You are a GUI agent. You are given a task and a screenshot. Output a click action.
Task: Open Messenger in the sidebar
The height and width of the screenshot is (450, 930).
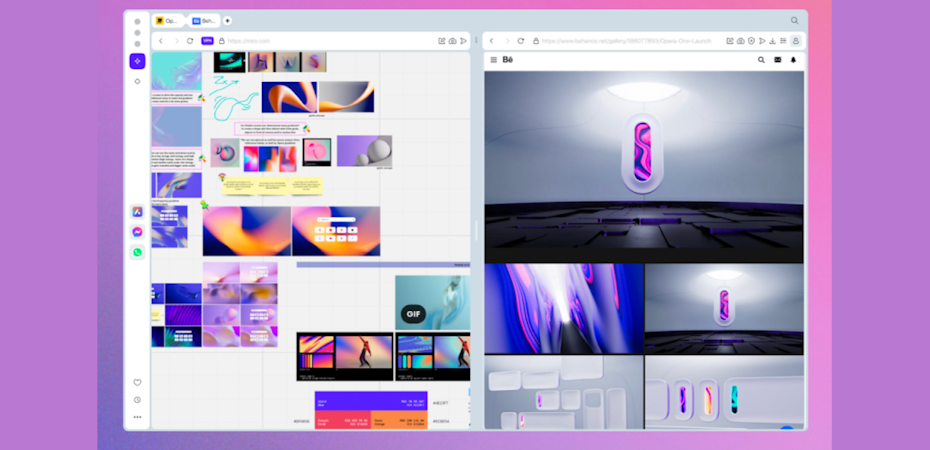pyautogui.click(x=138, y=232)
